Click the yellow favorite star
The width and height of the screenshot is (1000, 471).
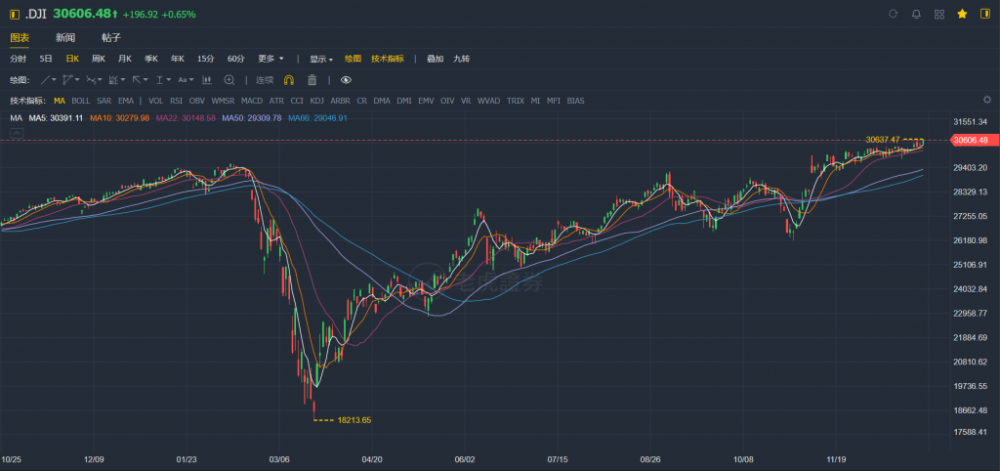pyautogui.click(x=962, y=14)
